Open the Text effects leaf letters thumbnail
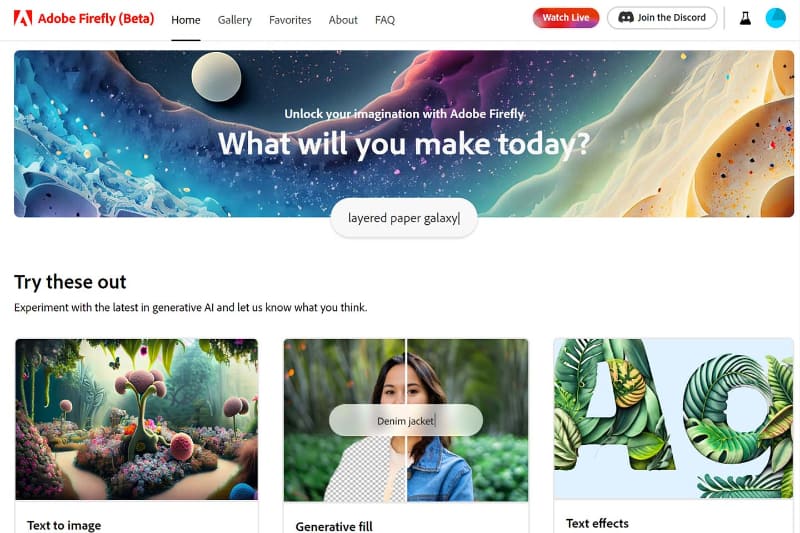 click(x=673, y=419)
